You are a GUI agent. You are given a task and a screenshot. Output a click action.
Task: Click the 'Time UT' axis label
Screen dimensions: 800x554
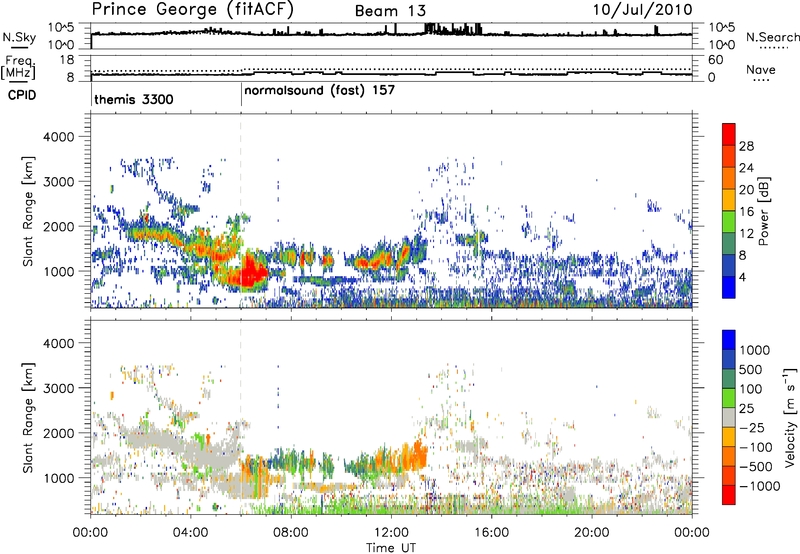[391, 548]
